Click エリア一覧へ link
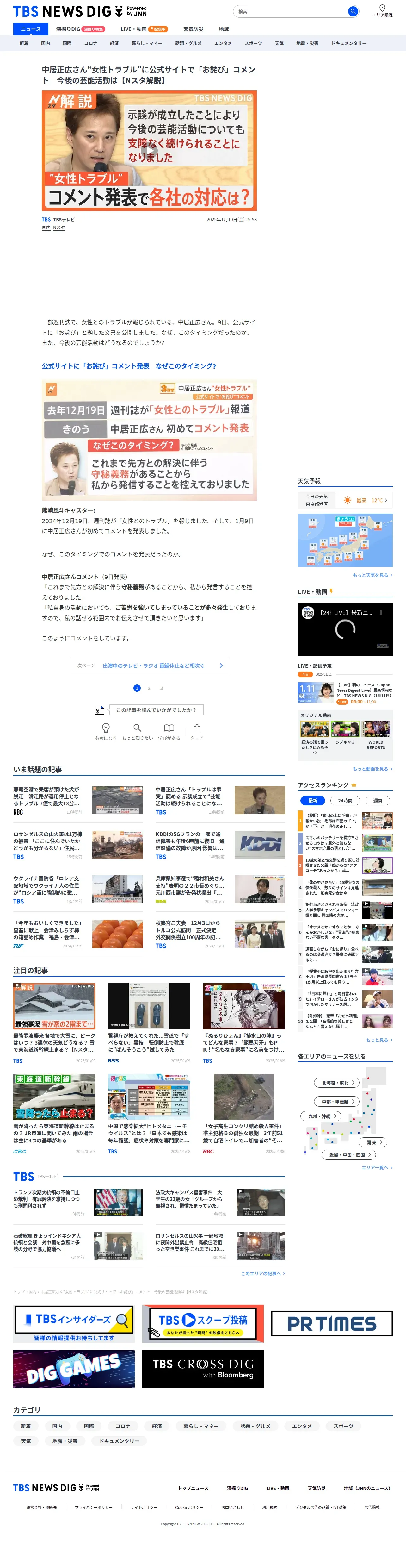The height and width of the screenshot is (1568, 406). coord(377,1167)
